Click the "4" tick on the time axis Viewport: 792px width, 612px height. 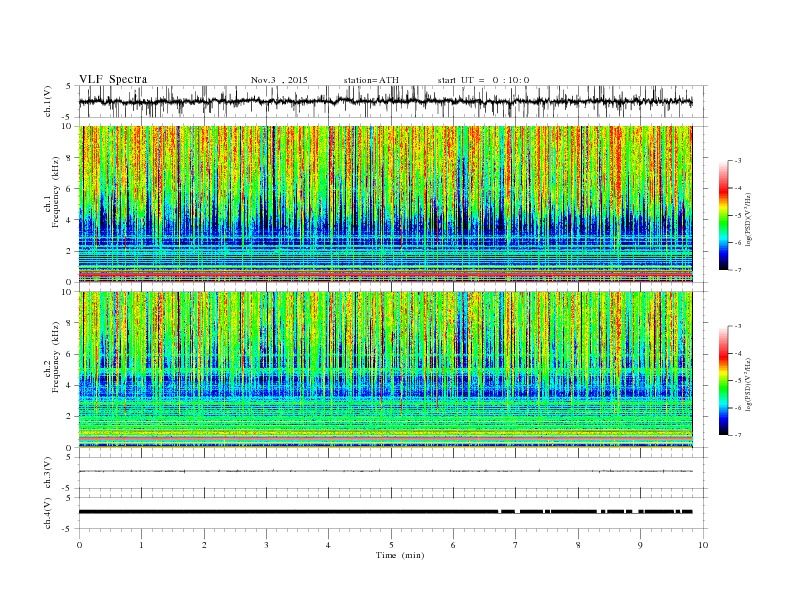click(x=328, y=545)
